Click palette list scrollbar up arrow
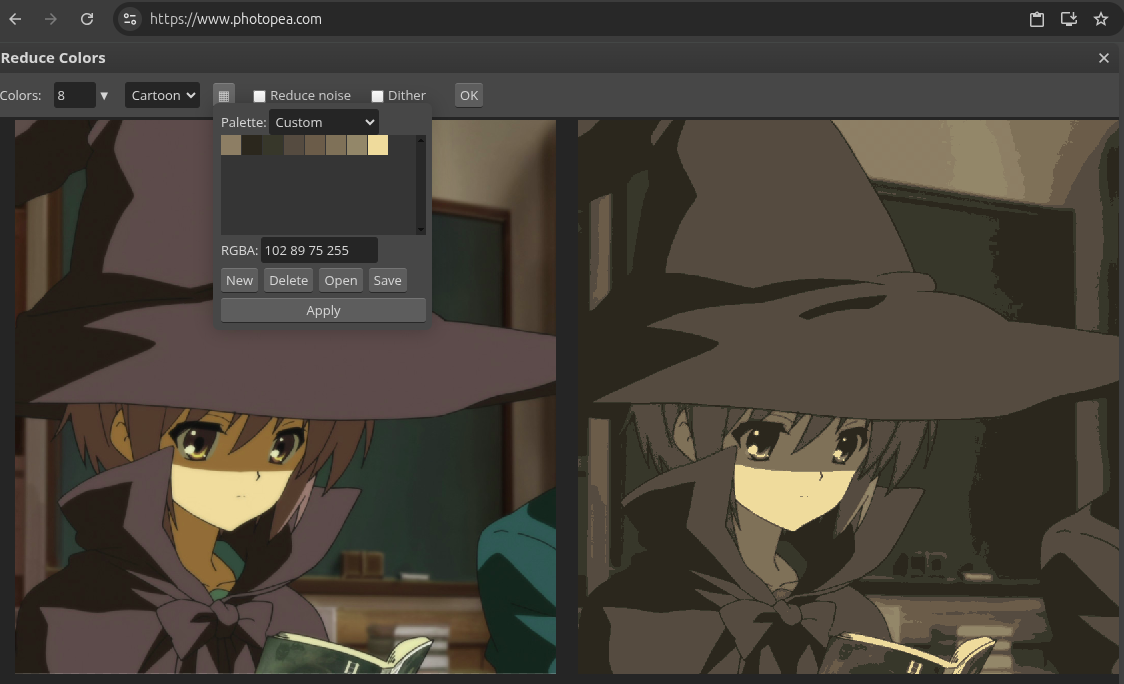 (421, 140)
